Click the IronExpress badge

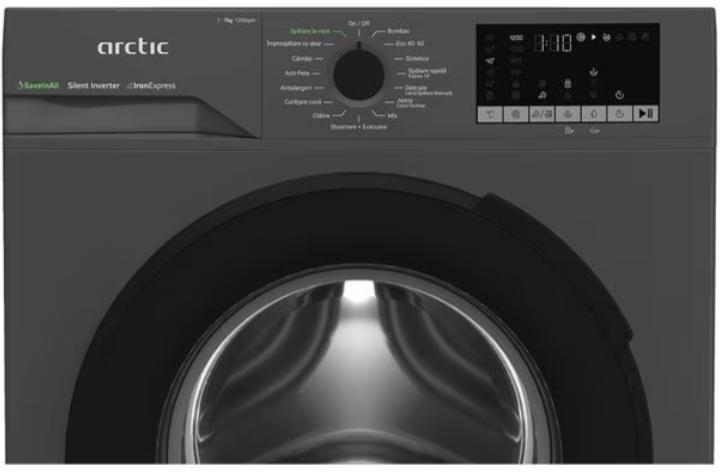tap(152, 85)
